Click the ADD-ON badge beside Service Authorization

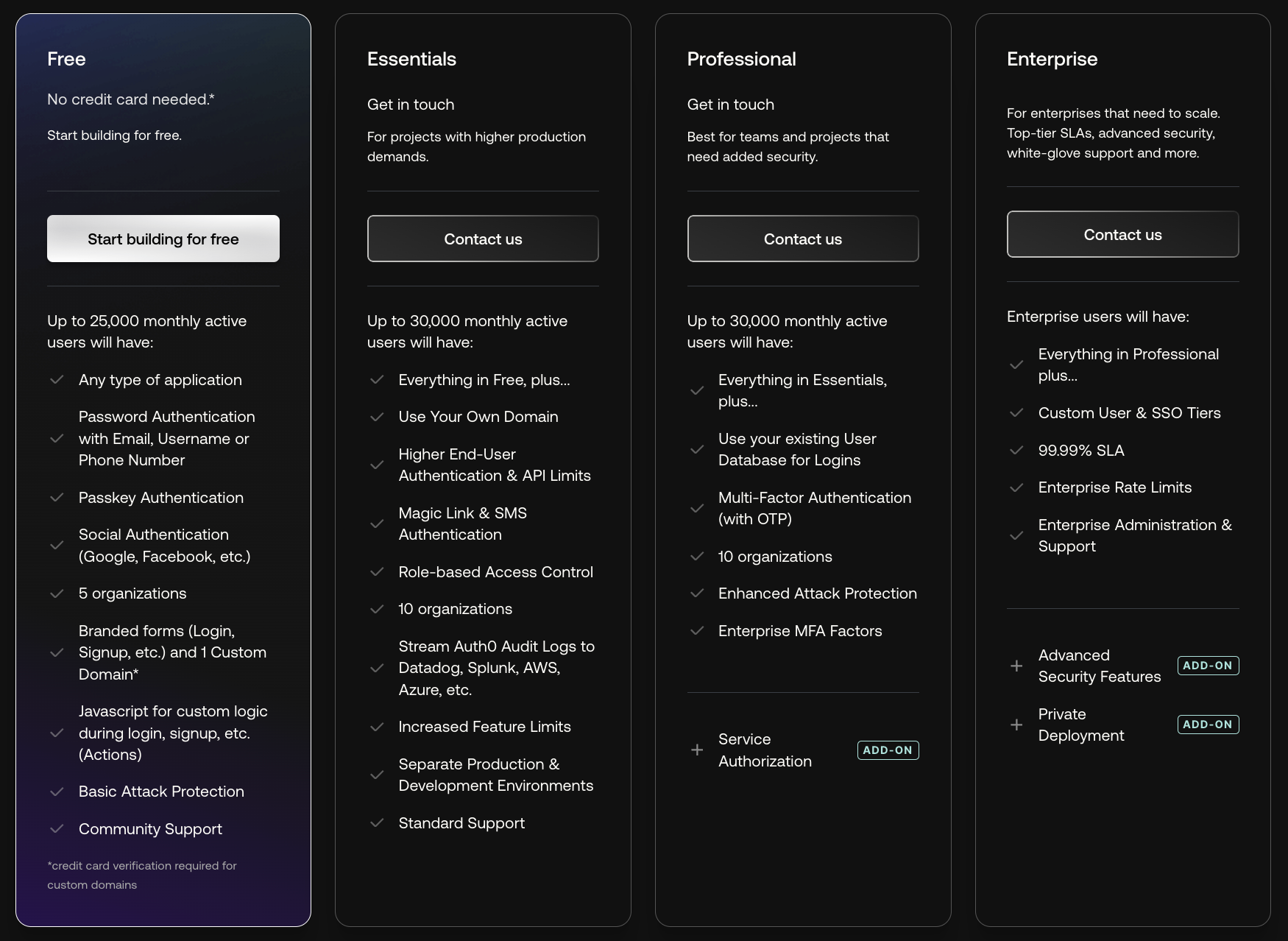888,750
